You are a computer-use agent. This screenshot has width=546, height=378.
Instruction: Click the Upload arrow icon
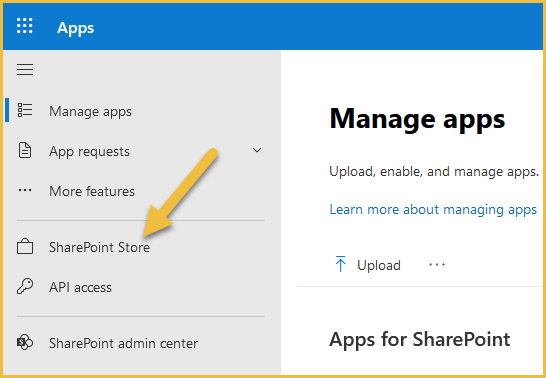point(340,263)
